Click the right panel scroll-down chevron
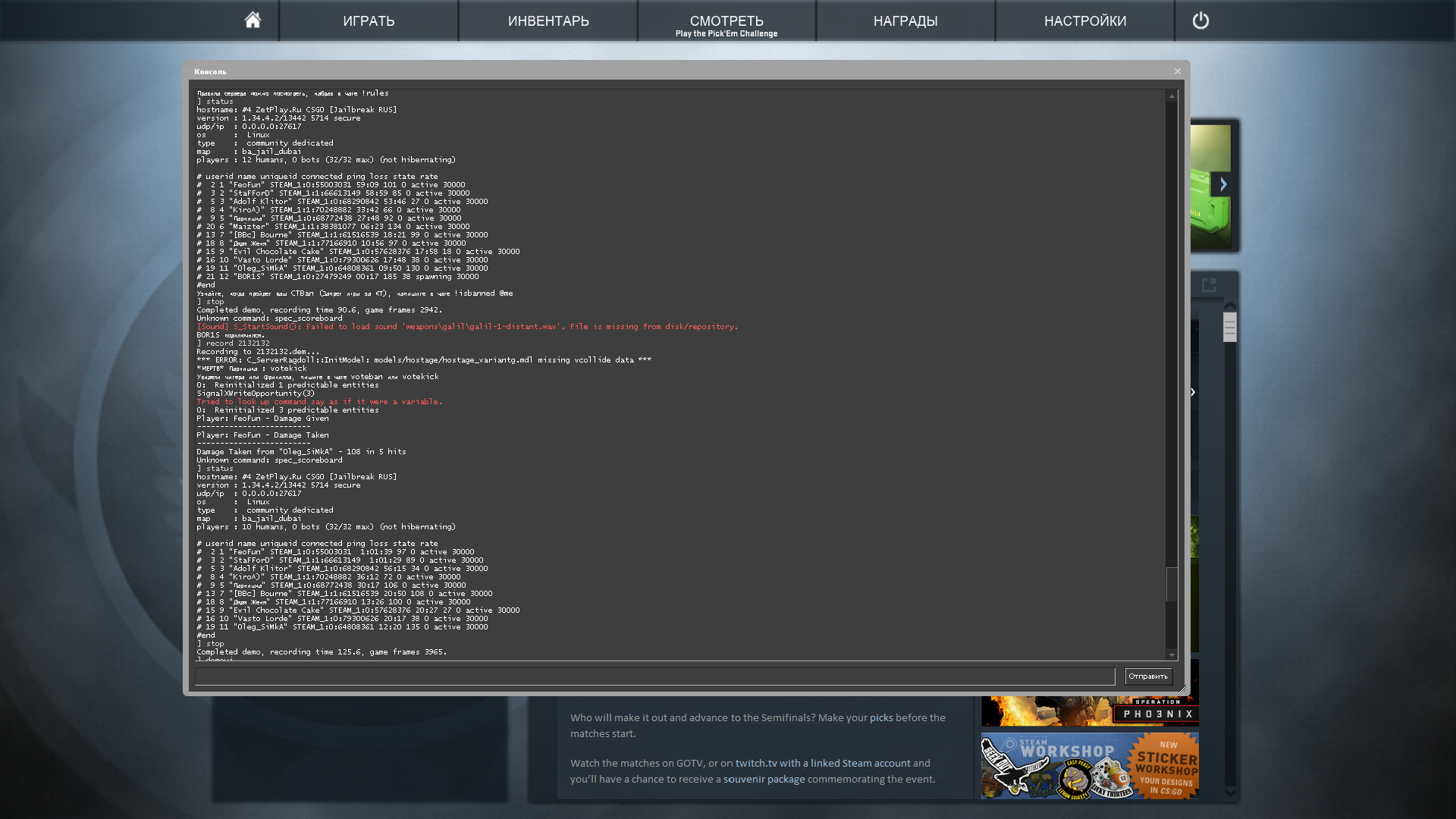1456x819 pixels. point(1230,792)
